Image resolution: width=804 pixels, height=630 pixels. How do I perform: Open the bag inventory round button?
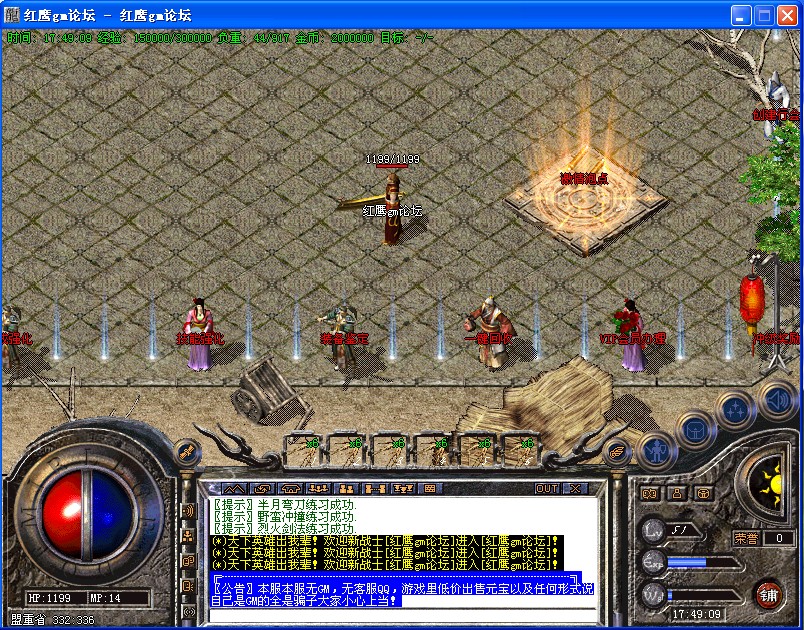695,431
